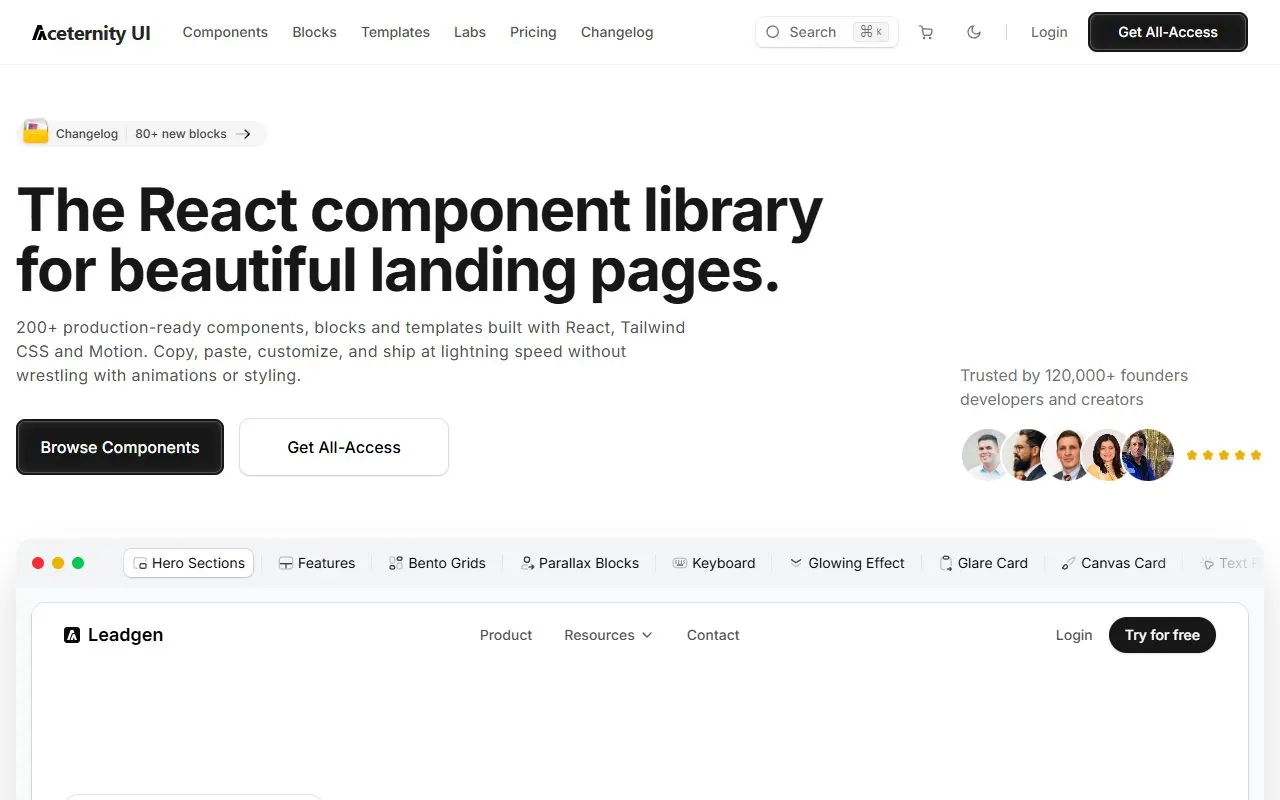This screenshot has width=1280, height=800.
Task: Switch to the Bento Grids tab
Action: pos(437,563)
